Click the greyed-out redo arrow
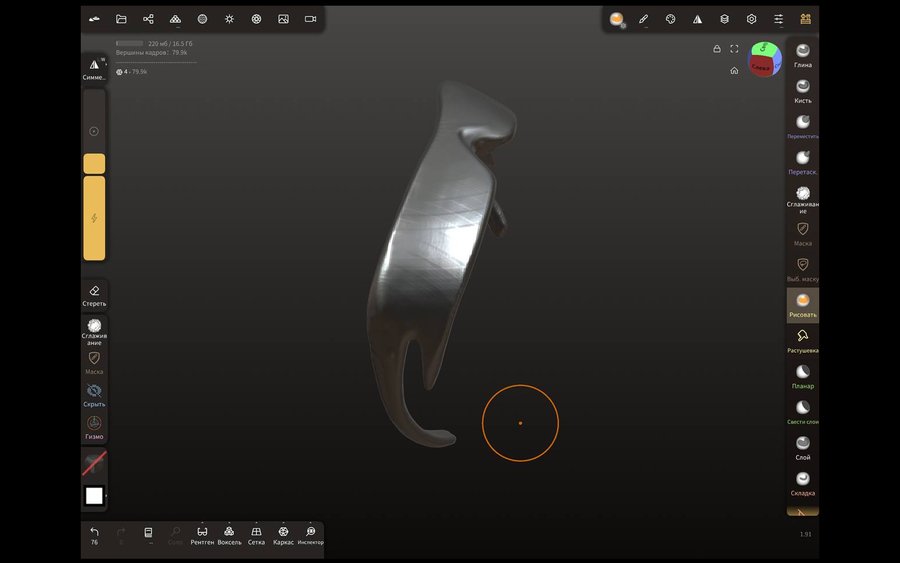The height and width of the screenshot is (563, 900). click(121, 535)
